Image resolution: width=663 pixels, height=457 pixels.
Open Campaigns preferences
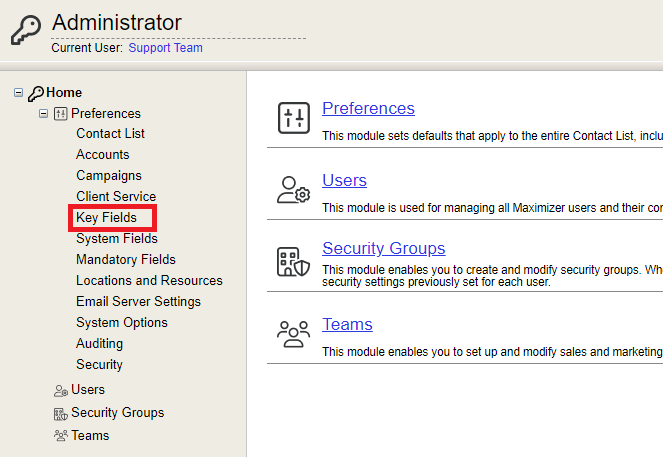tap(109, 175)
